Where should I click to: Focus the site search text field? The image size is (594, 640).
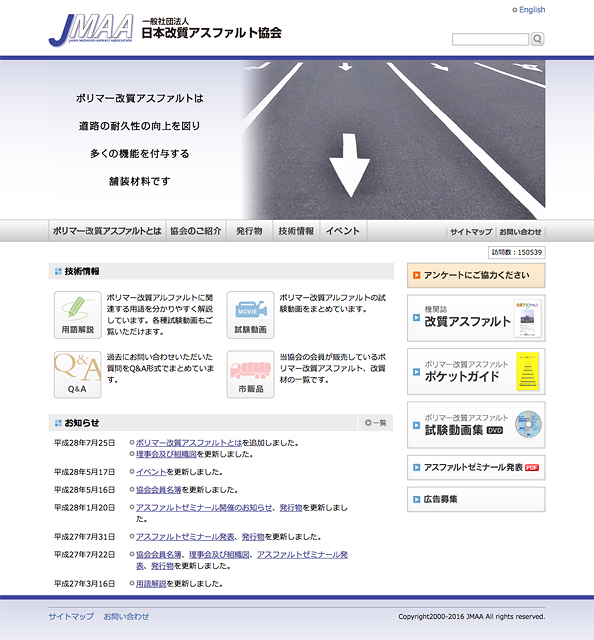pyautogui.click(x=490, y=40)
